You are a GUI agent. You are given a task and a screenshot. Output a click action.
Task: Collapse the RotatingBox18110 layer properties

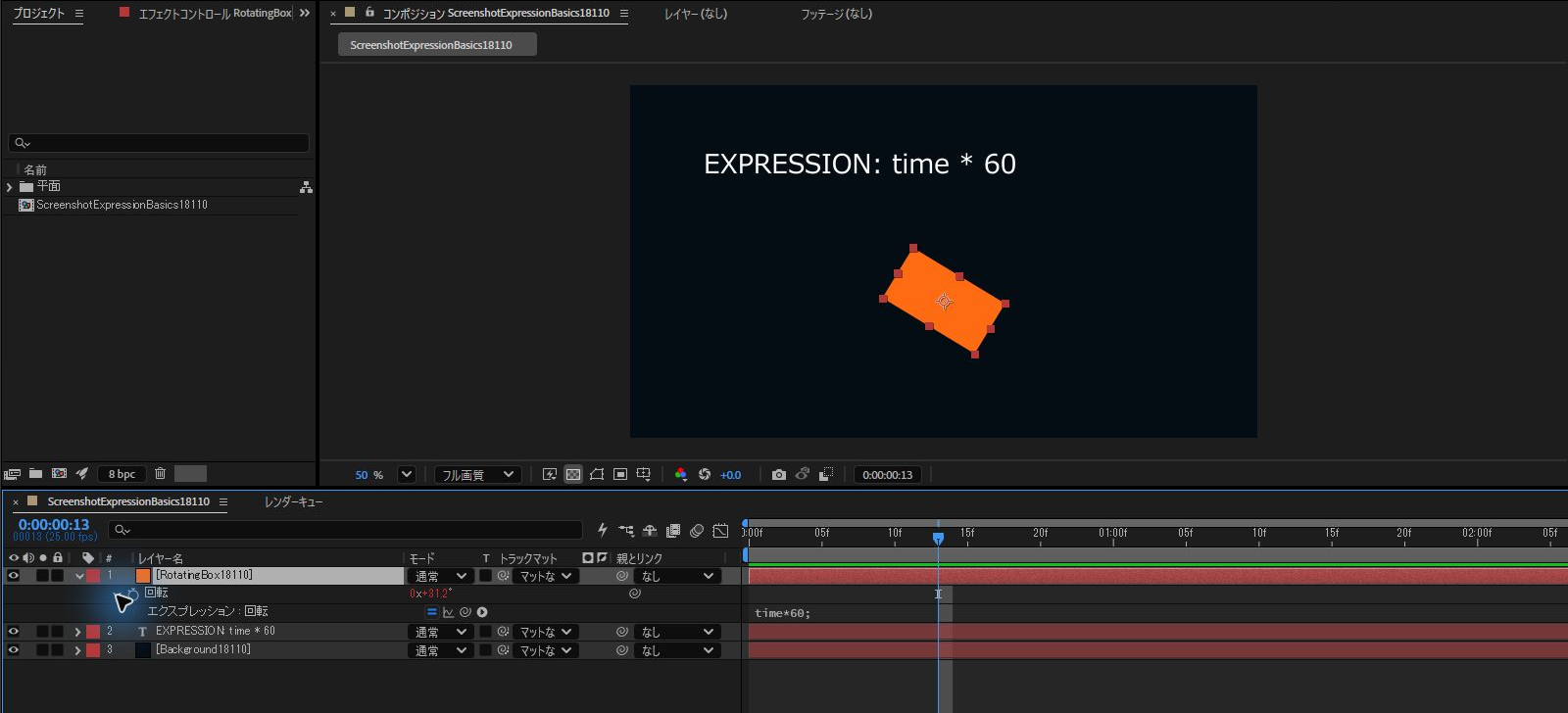pos(79,576)
